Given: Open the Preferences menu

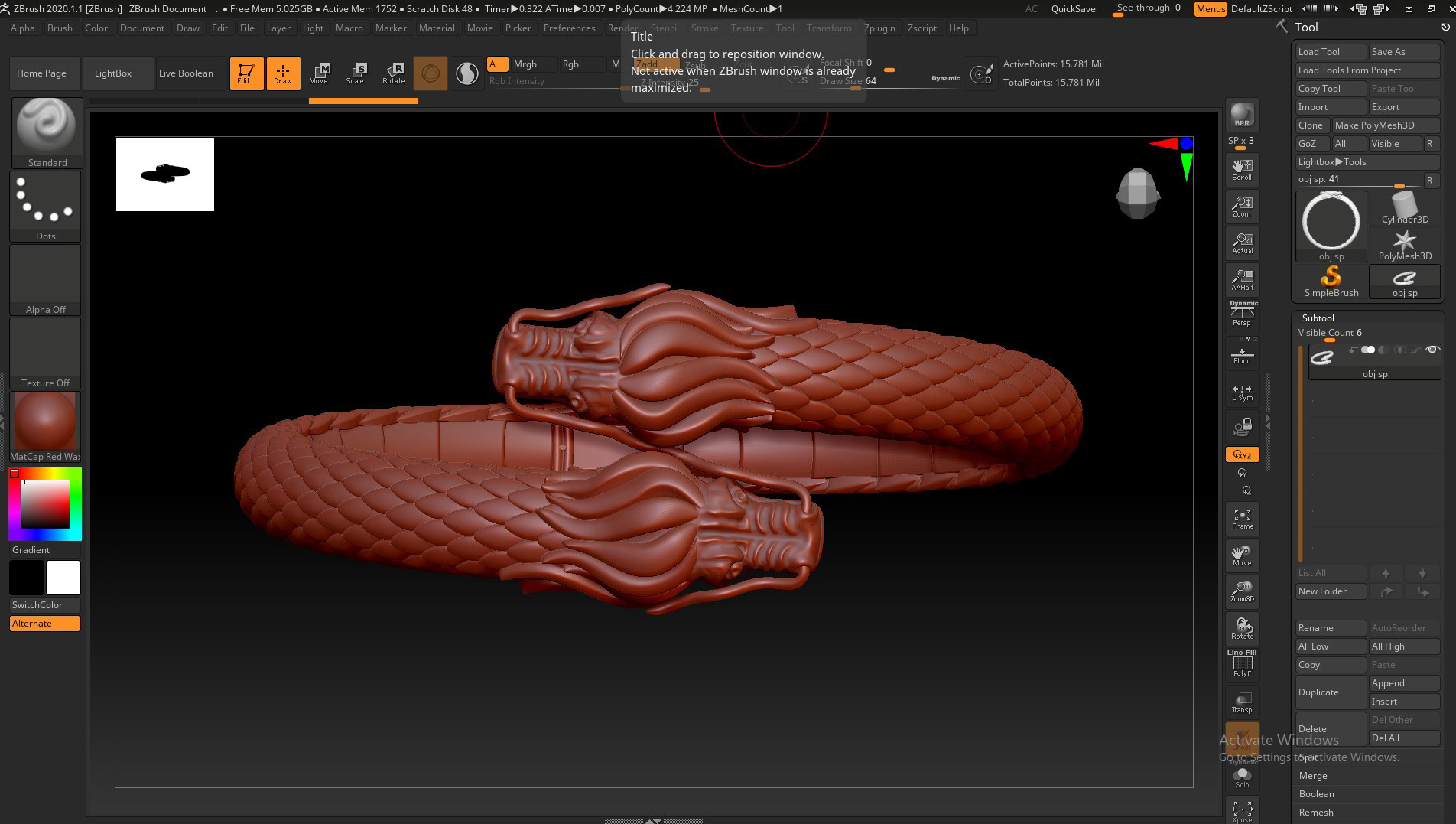Looking at the screenshot, I should coord(569,28).
